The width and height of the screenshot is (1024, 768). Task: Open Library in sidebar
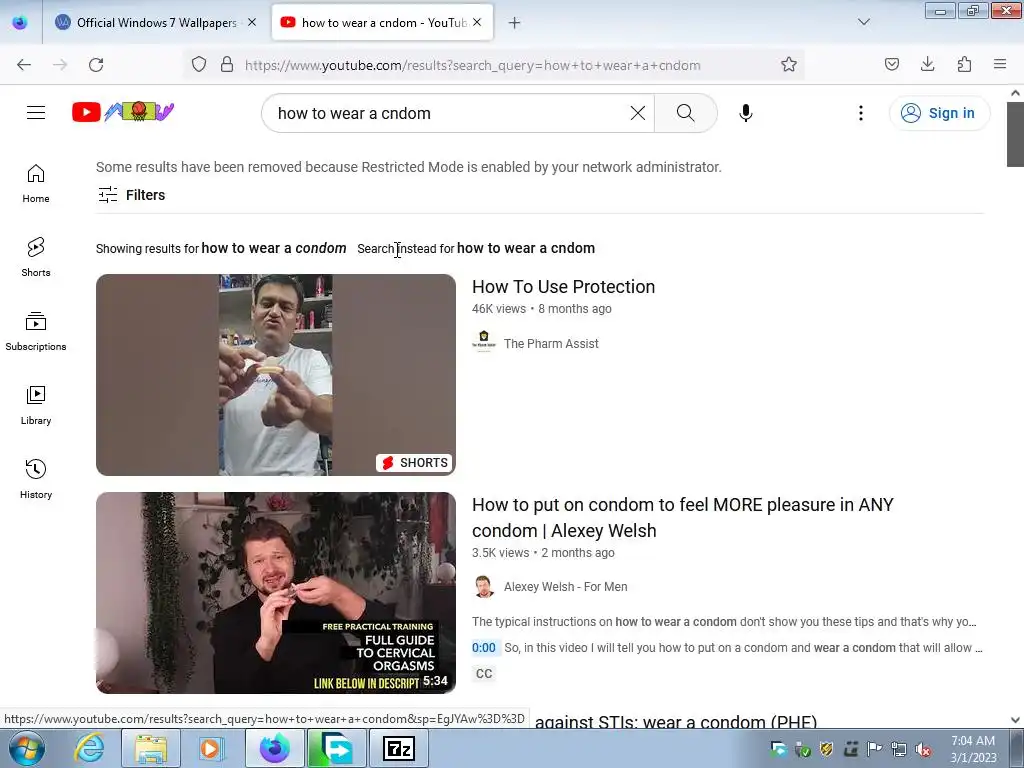(36, 406)
